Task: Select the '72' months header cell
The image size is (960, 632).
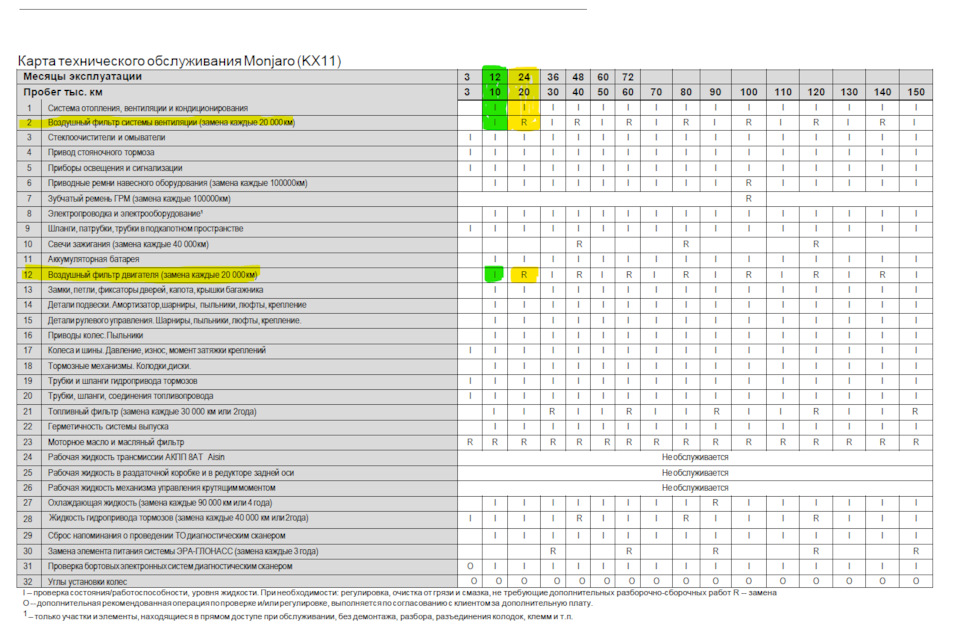Action: pos(628,77)
